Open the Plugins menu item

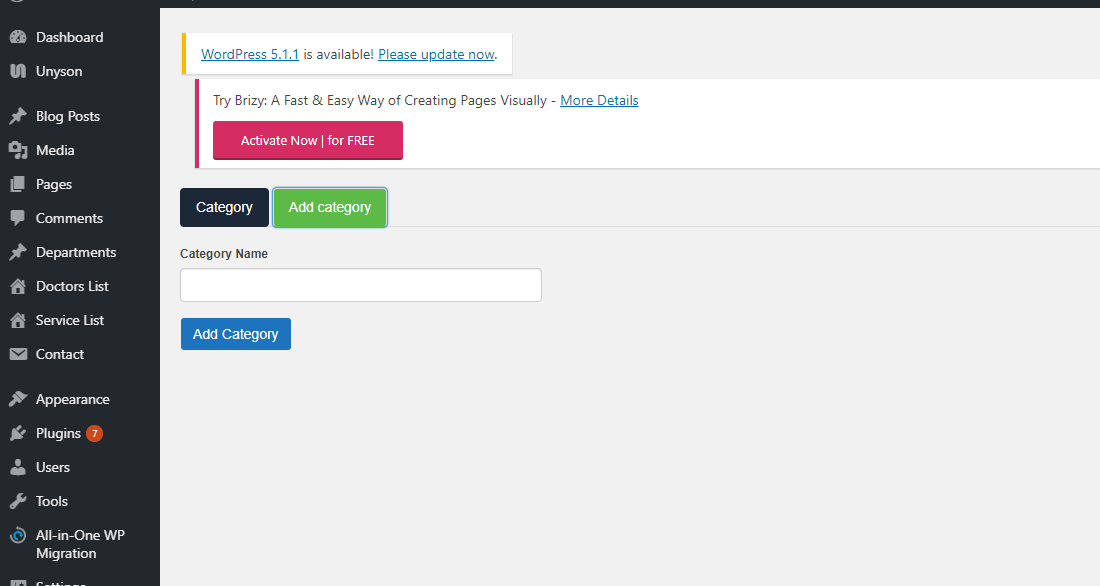[58, 434]
